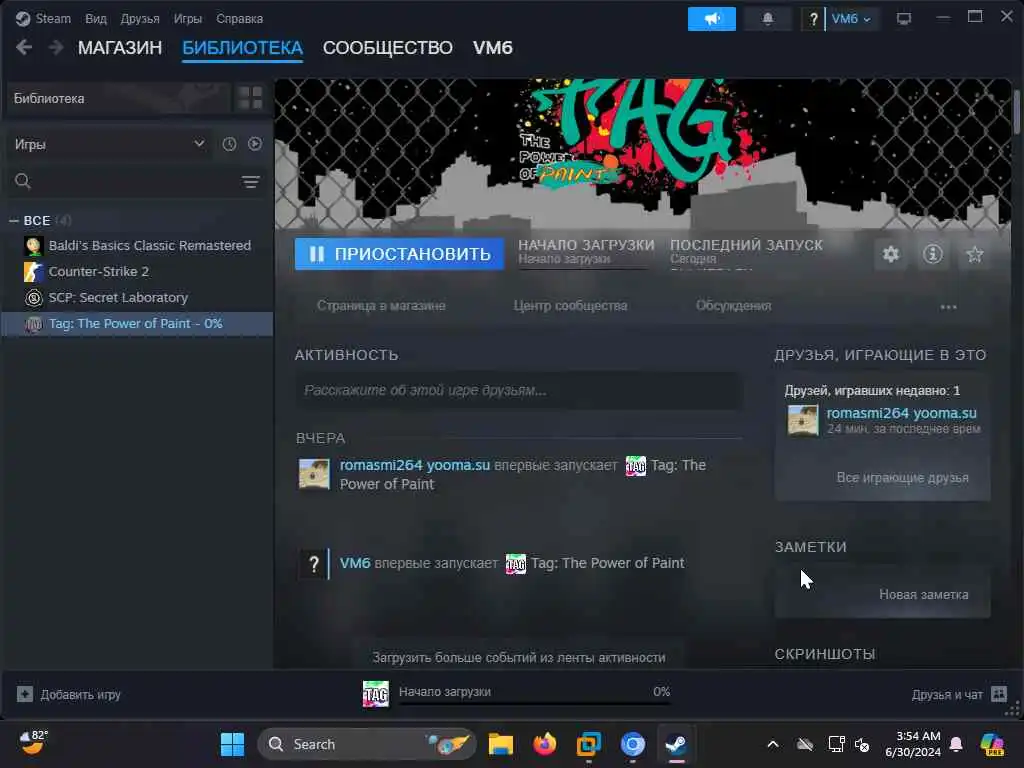This screenshot has width=1024, height=768.
Task: Click Новая заметка button
Action: pyautogui.click(x=923, y=594)
